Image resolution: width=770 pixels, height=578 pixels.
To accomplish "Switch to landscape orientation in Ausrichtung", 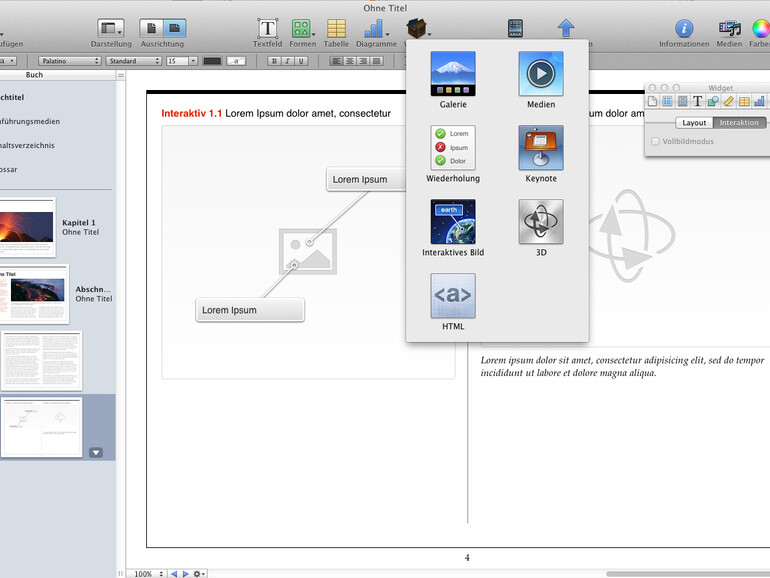I will pos(174,28).
